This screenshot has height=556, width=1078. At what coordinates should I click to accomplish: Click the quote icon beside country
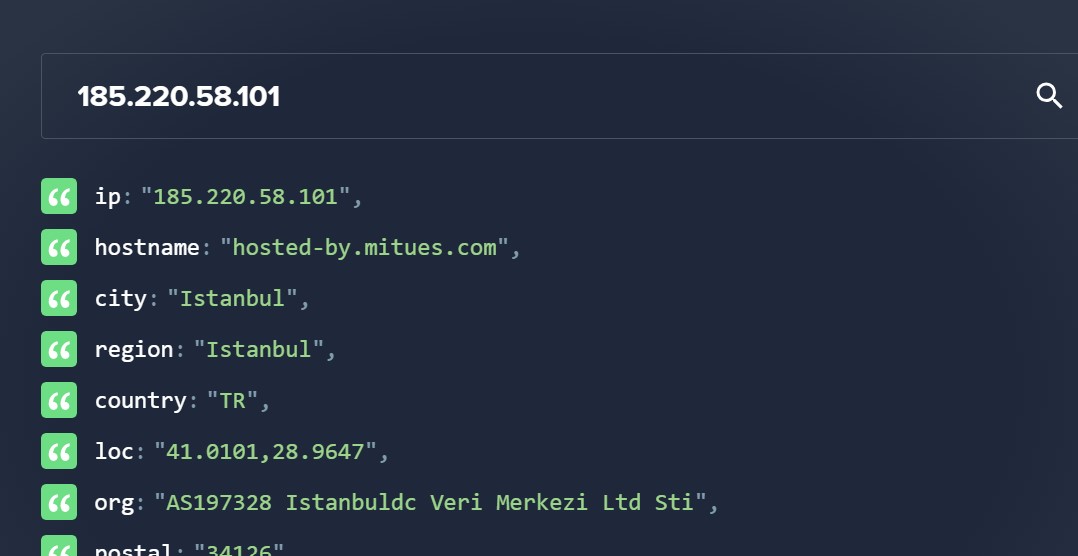(x=59, y=401)
